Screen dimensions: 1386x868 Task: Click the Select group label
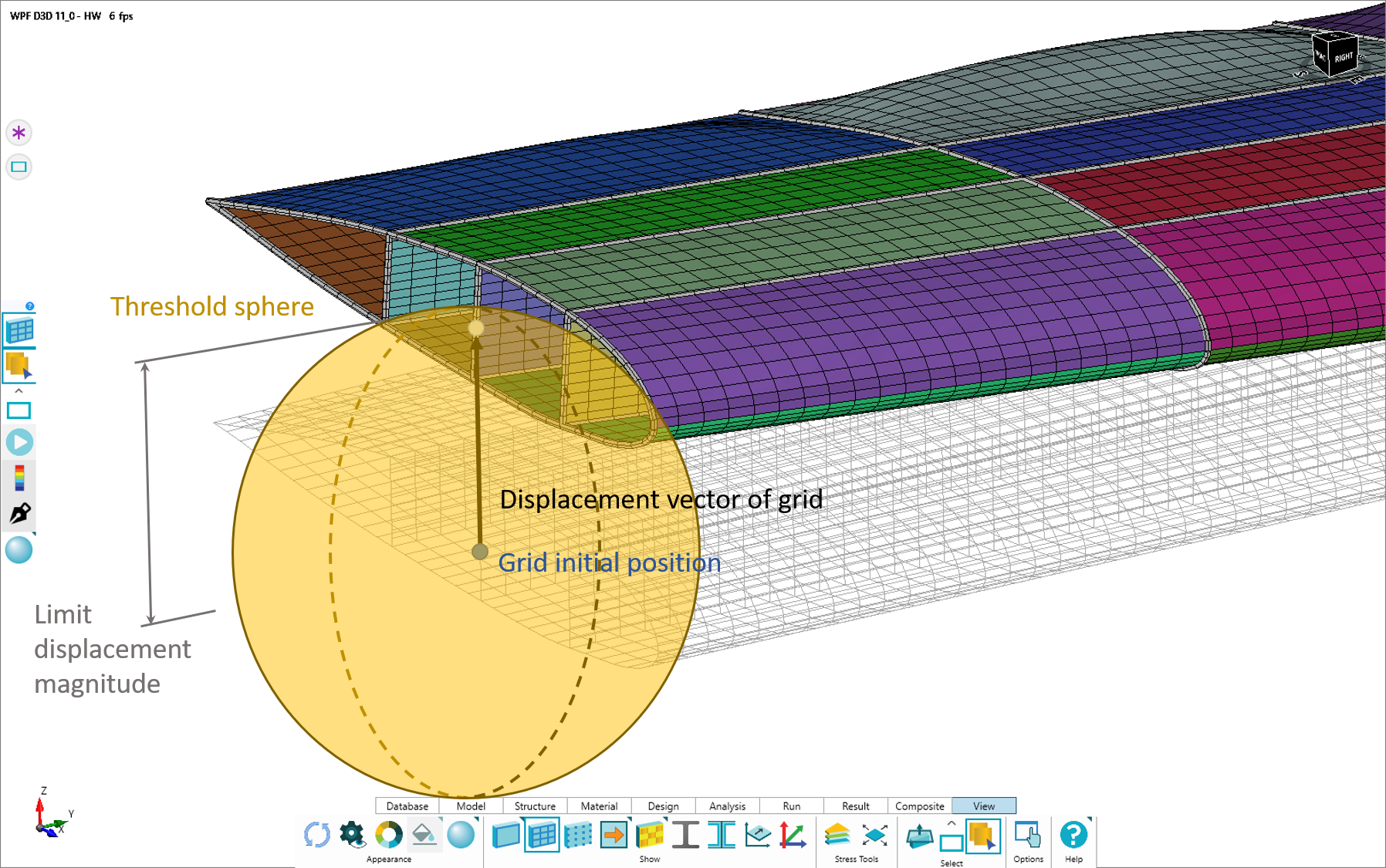coord(952,863)
